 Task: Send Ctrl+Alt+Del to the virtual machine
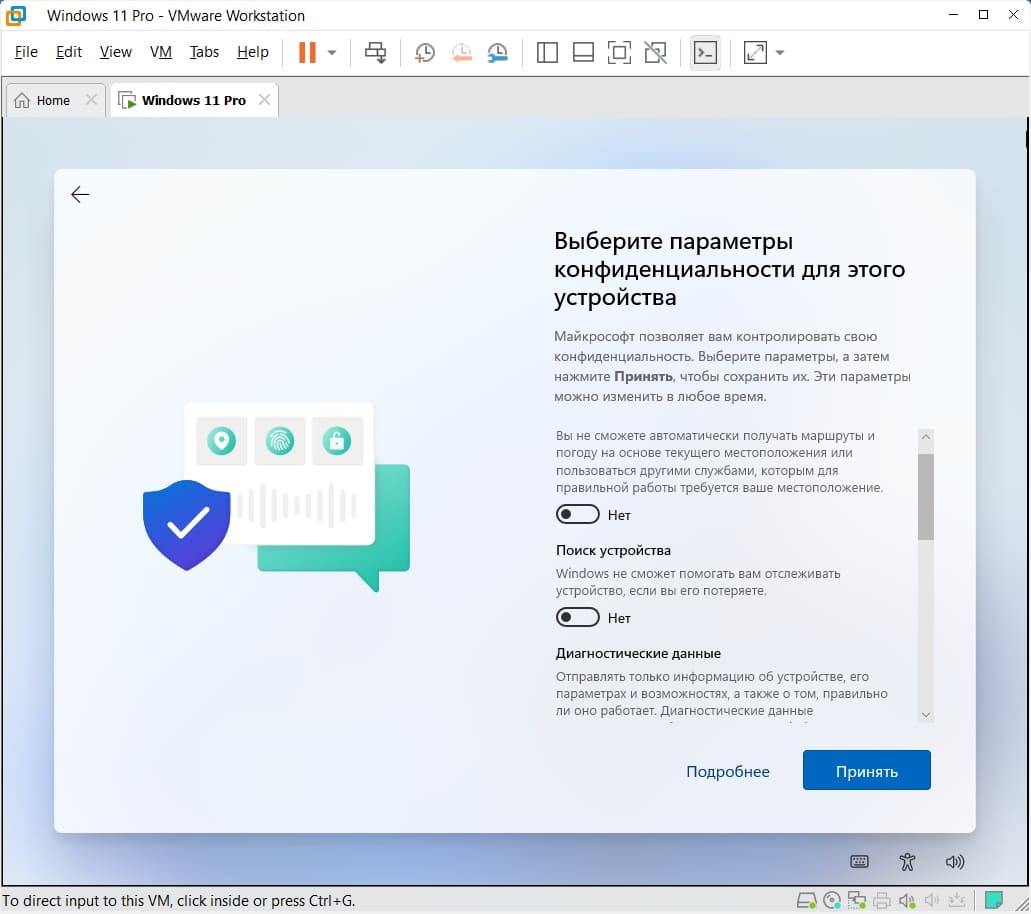tap(375, 53)
